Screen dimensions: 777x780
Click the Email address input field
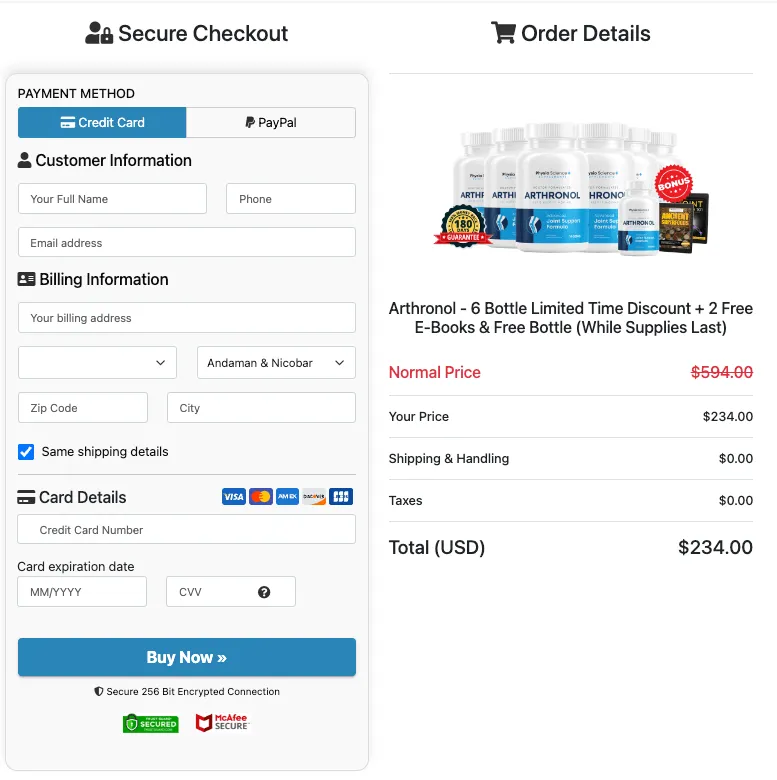[187, 243]
